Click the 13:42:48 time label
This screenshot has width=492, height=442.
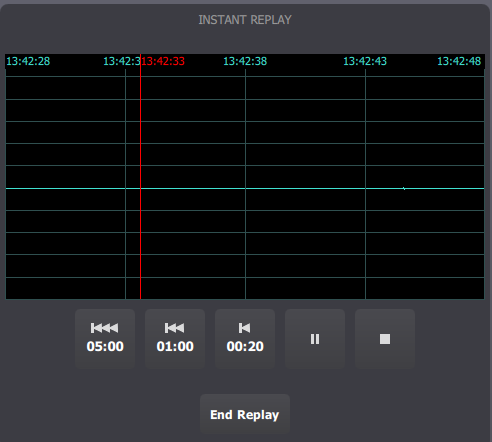459,61
